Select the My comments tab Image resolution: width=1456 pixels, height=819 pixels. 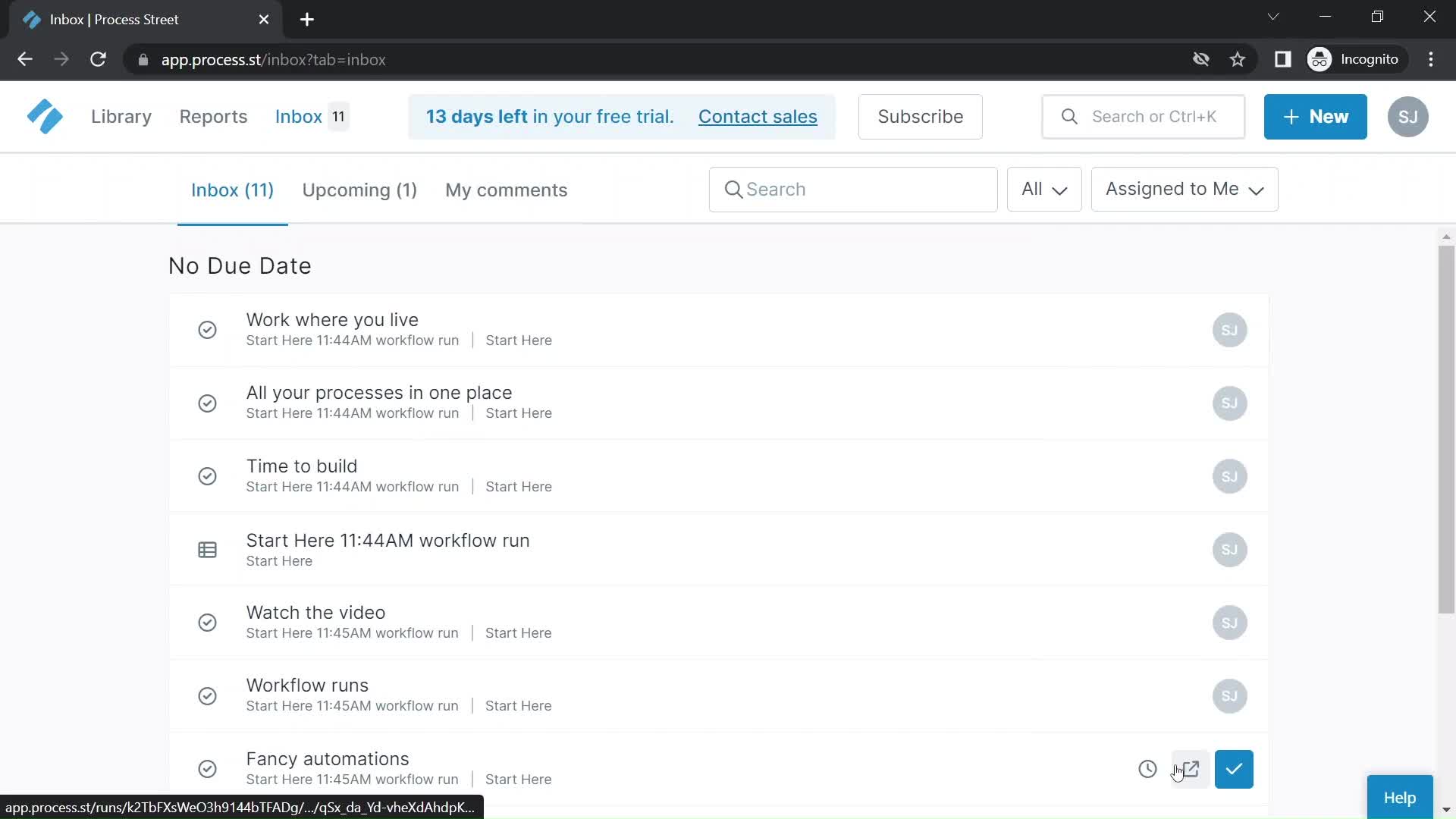pyautogui.click(x=506, y=190)
